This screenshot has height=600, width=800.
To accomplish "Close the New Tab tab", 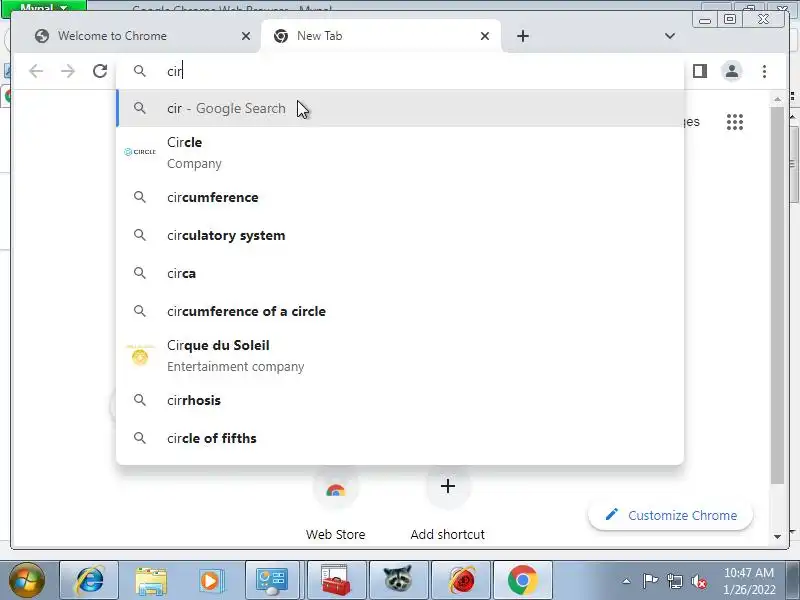I will (x=485, y=36).
